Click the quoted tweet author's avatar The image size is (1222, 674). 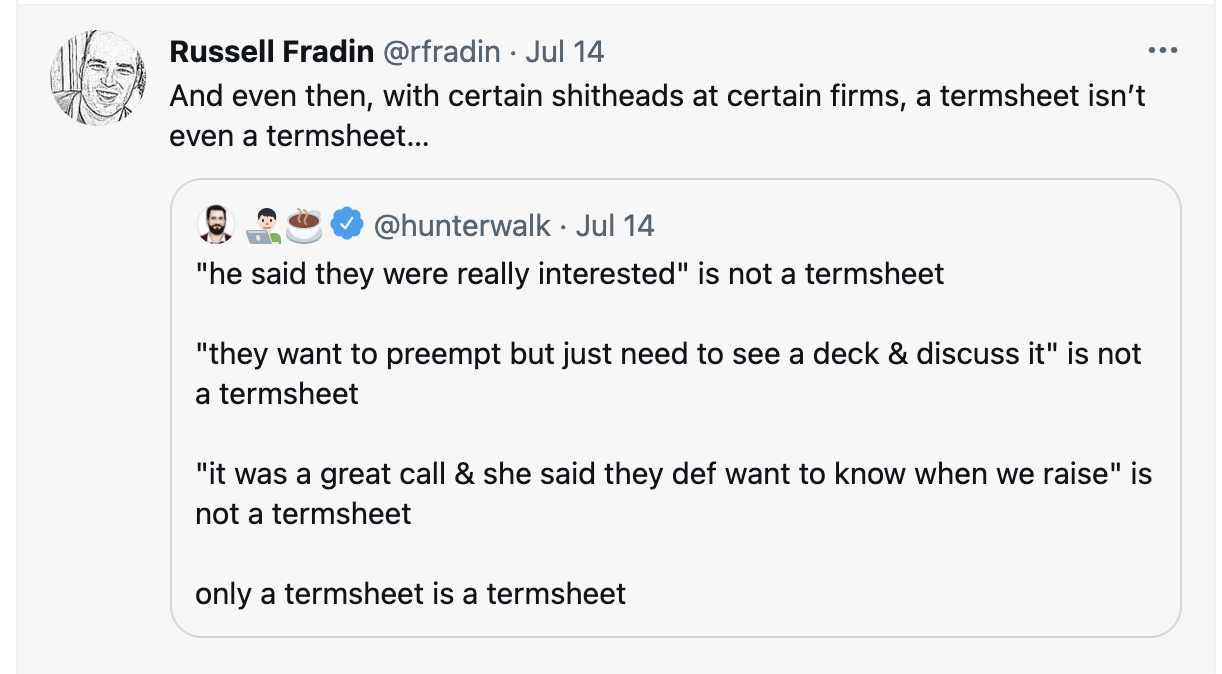click(x=215, y=225)
